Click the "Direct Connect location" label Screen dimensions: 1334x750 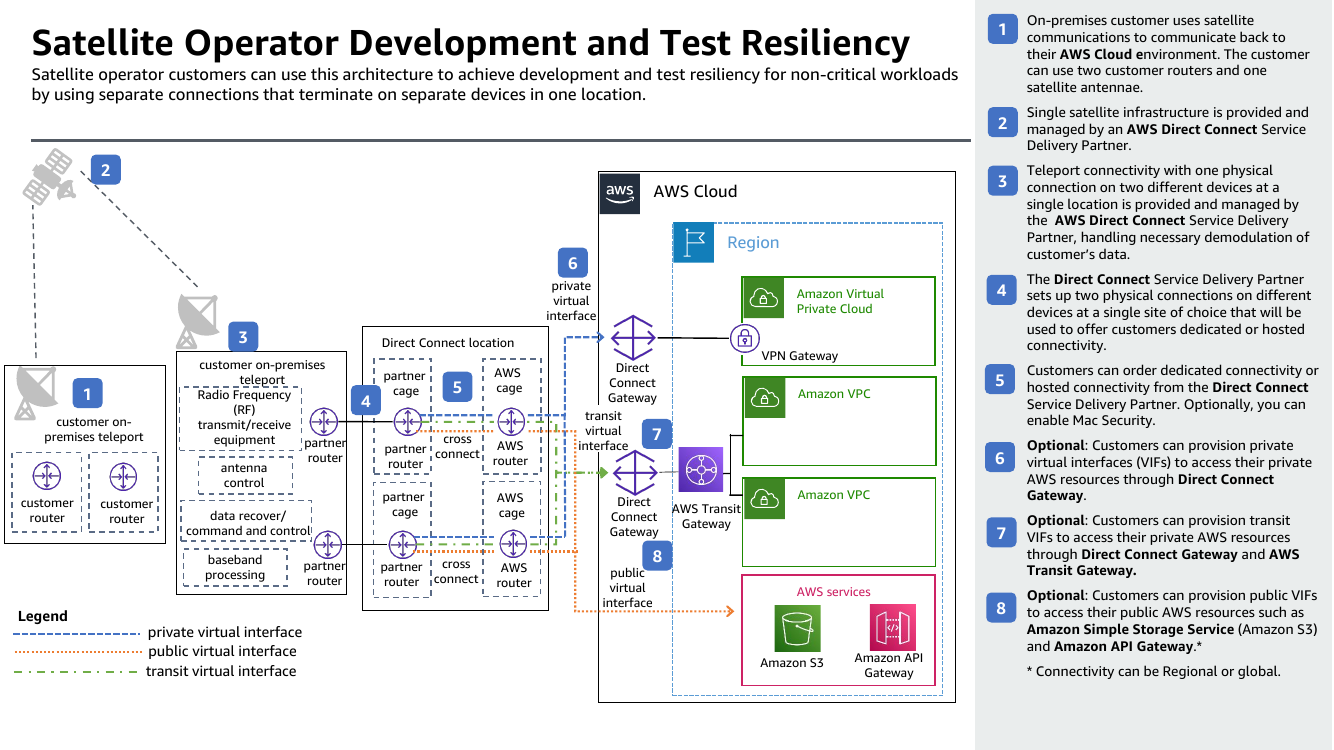pos(448,342)
